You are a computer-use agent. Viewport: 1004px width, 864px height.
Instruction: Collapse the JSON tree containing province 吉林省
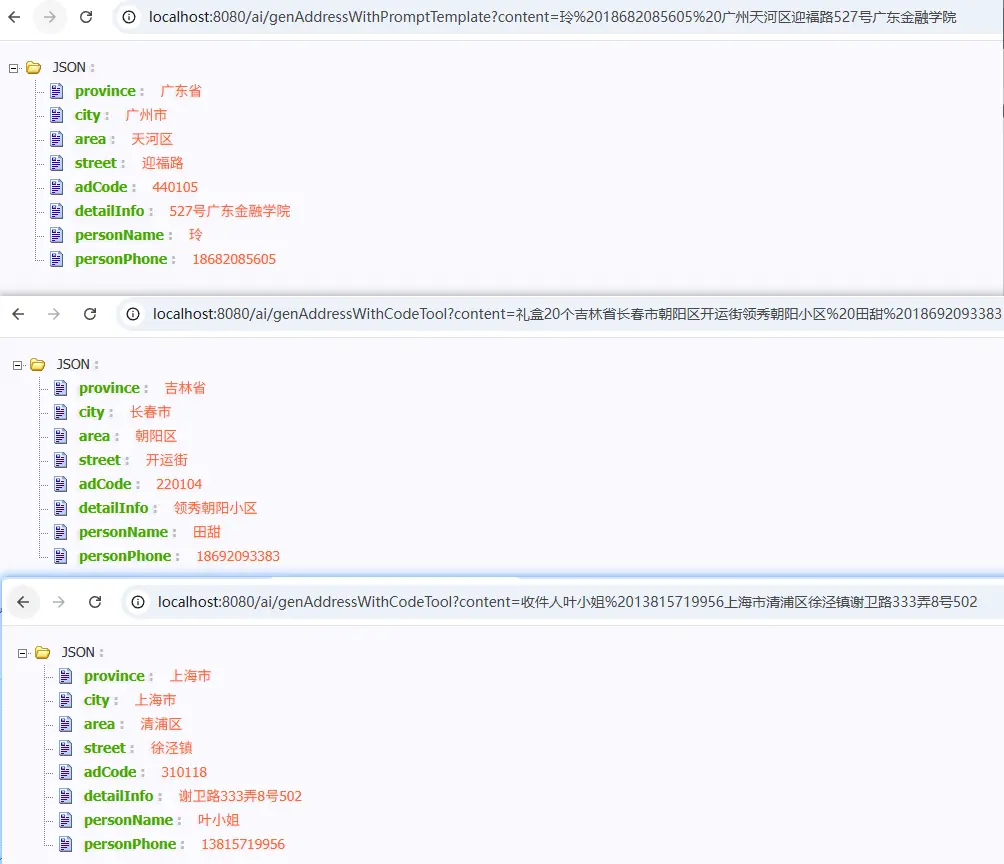pos(17,365)
